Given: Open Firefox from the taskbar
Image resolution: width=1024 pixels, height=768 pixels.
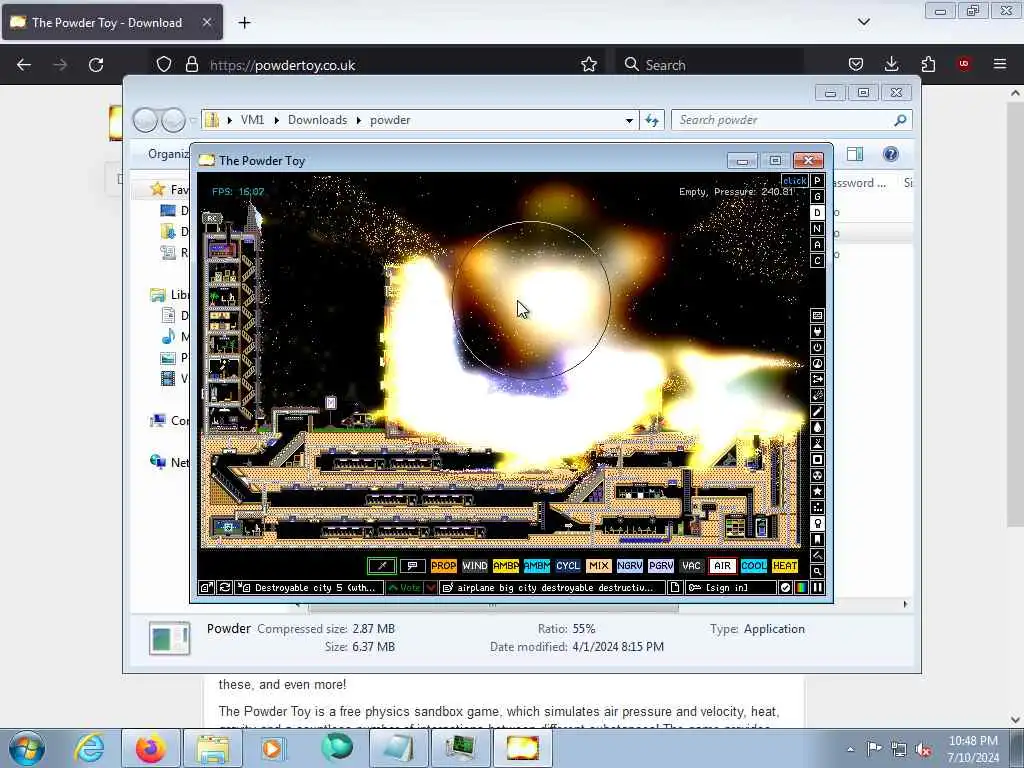Looking at the screenshot, I should (150, 748).
